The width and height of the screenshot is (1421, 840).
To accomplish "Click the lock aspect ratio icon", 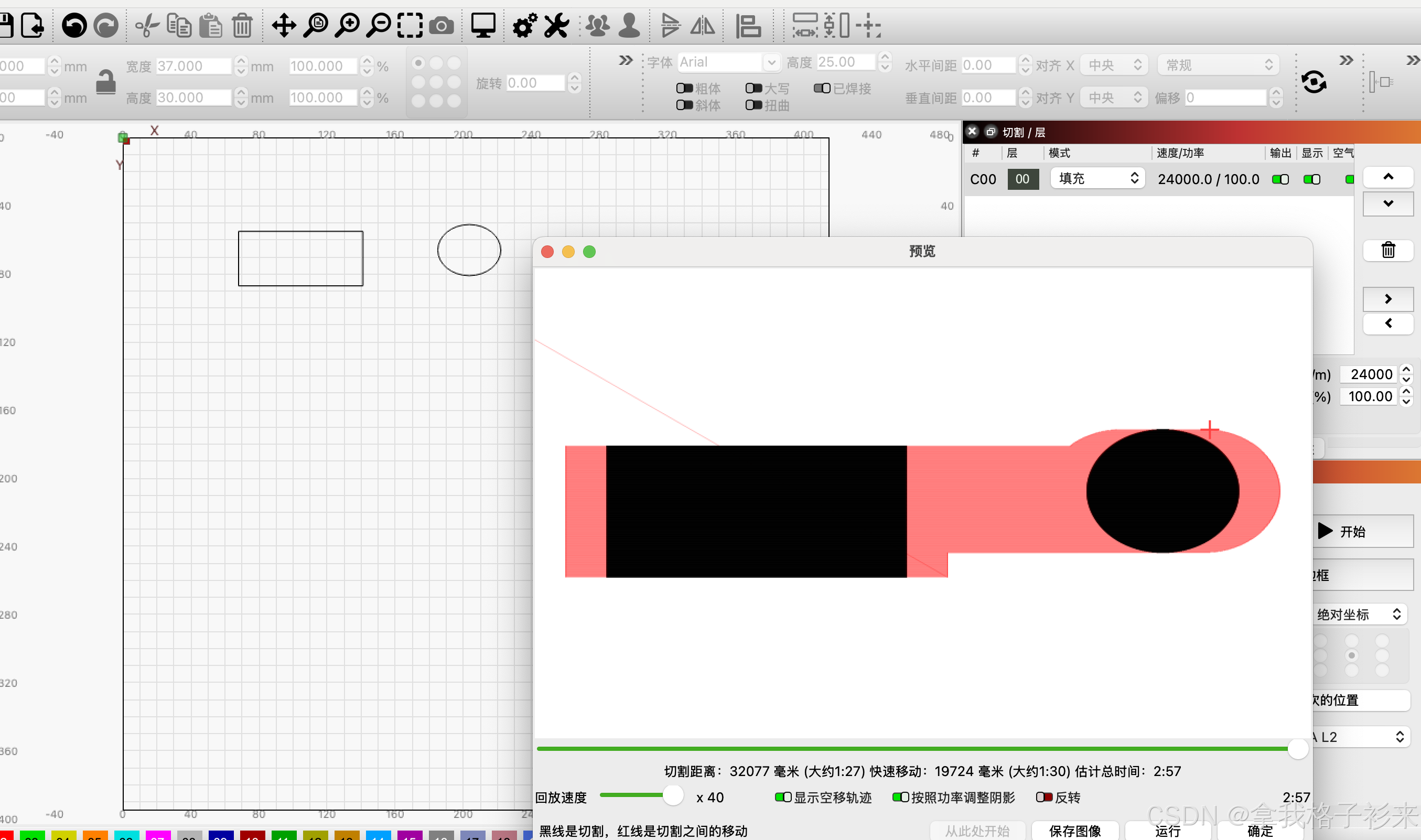I will (106, 82).
